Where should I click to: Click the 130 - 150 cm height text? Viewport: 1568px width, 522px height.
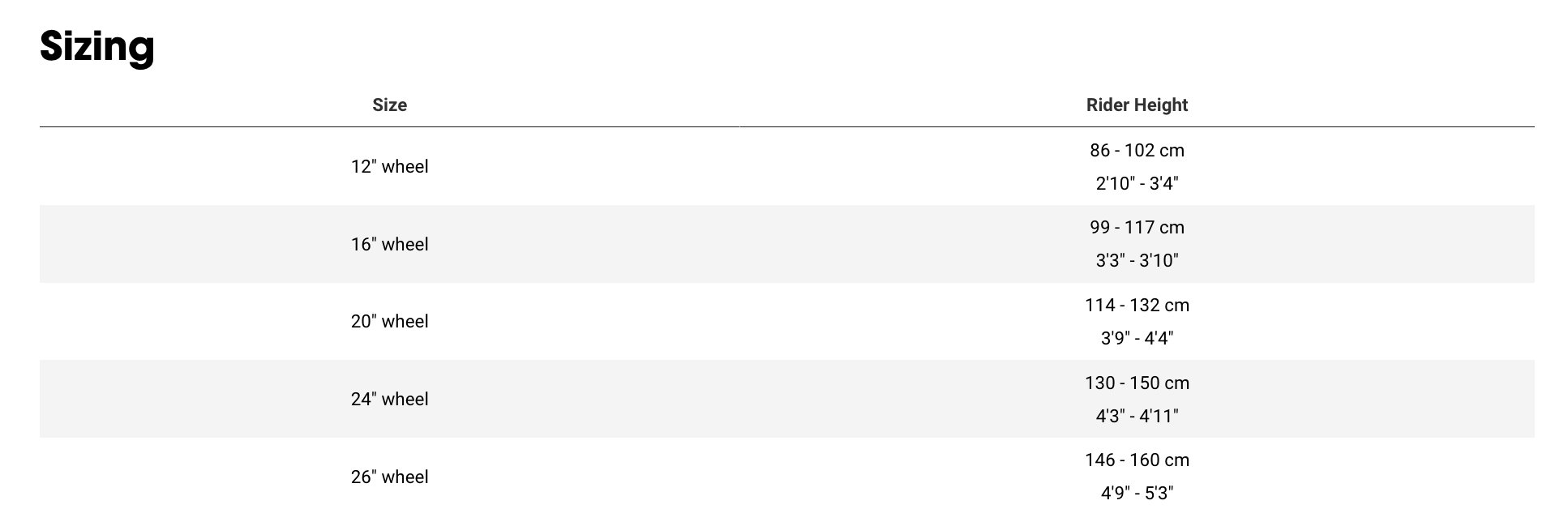point(1137,383)
